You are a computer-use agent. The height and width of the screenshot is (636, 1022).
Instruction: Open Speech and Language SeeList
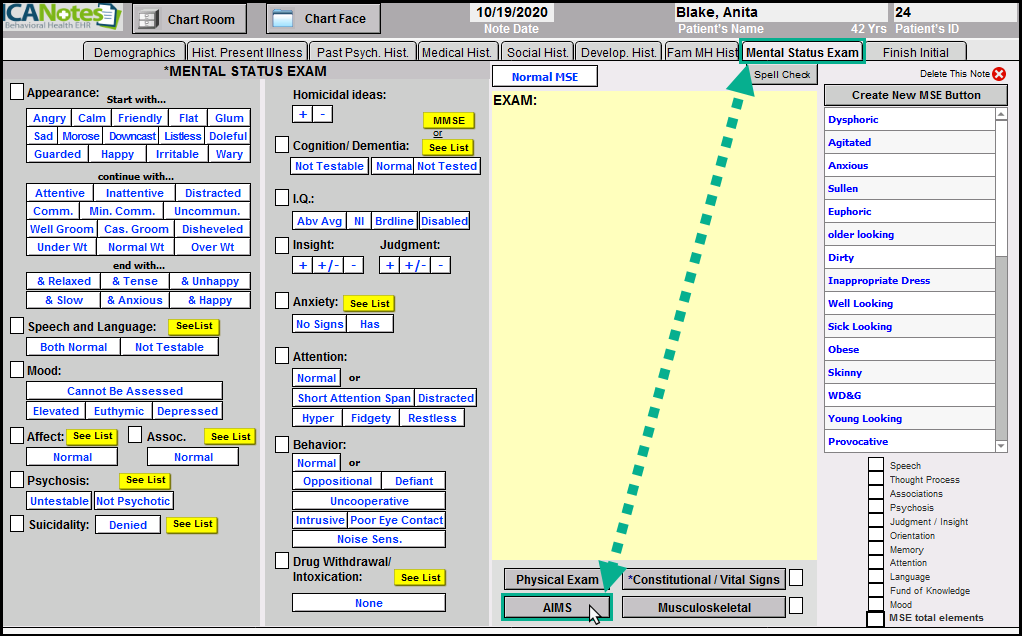tap(193, 327)
